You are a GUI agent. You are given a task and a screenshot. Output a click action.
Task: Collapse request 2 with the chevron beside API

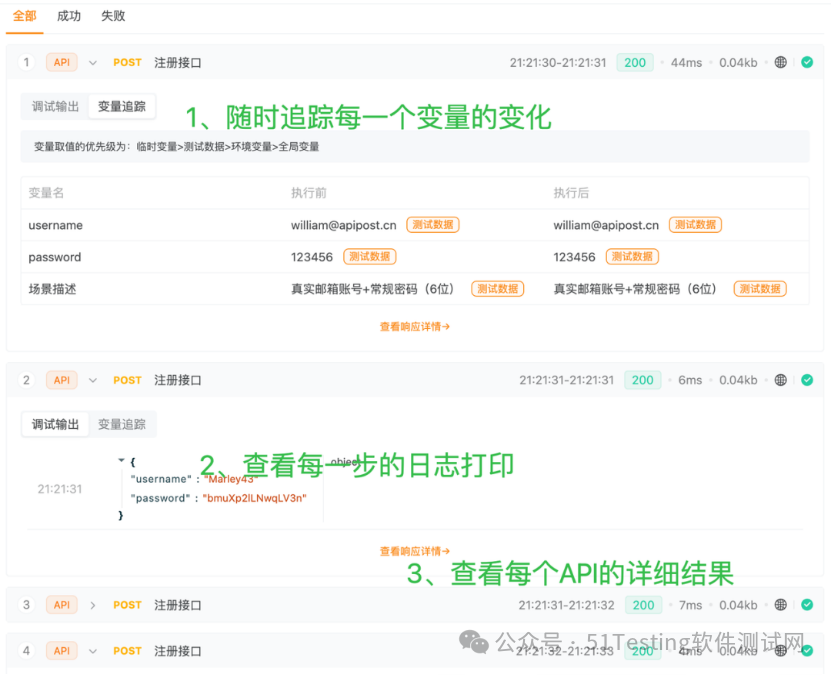pos(92,380)
